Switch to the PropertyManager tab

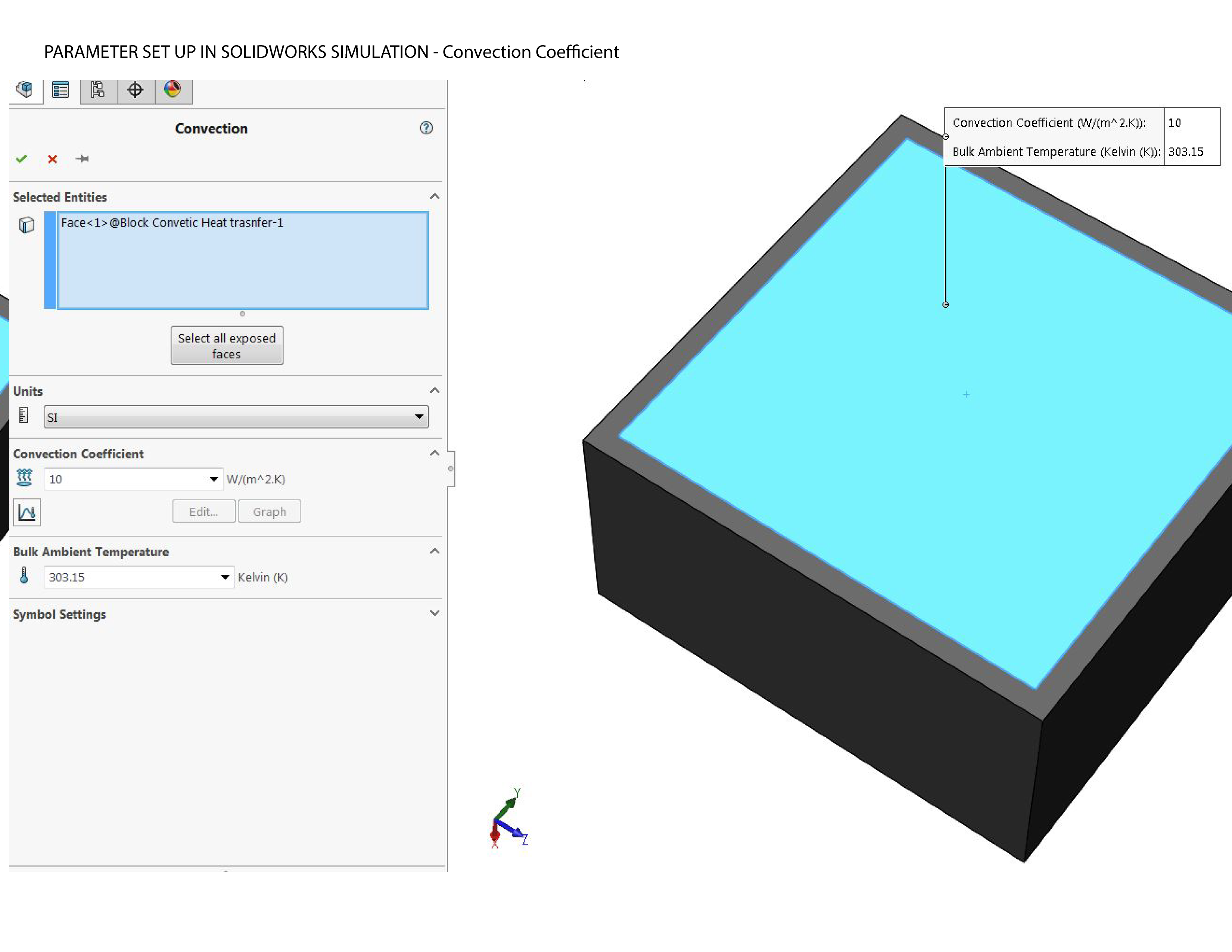click(61, 90)
